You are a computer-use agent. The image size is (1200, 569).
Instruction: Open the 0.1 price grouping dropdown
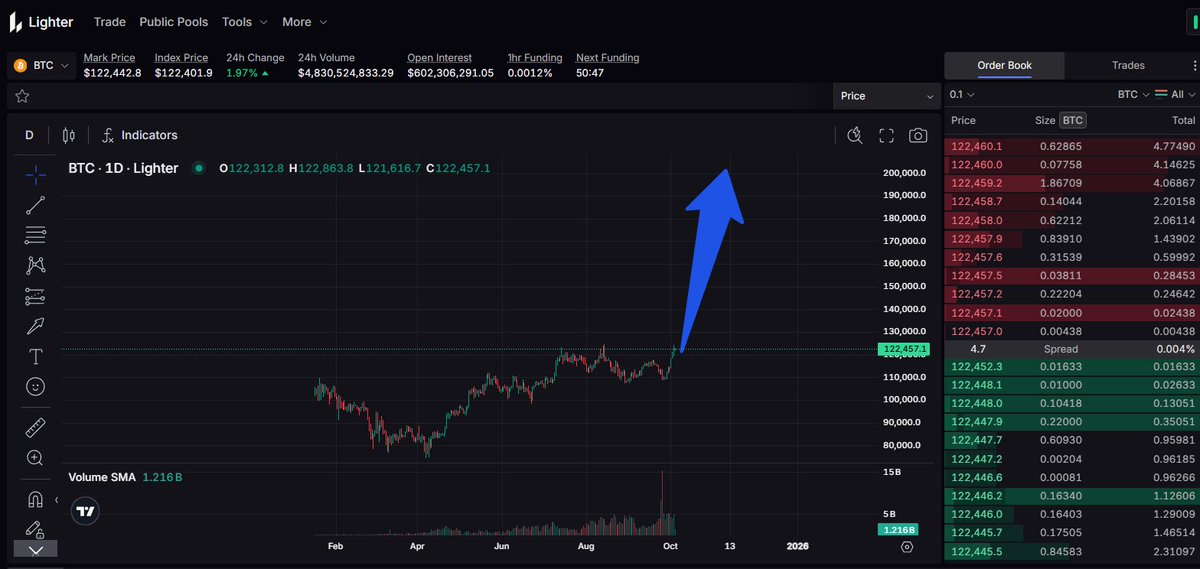962,94
